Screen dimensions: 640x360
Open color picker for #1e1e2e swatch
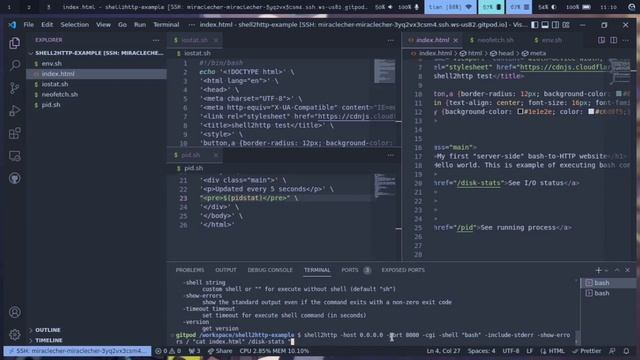coord(520,111)
